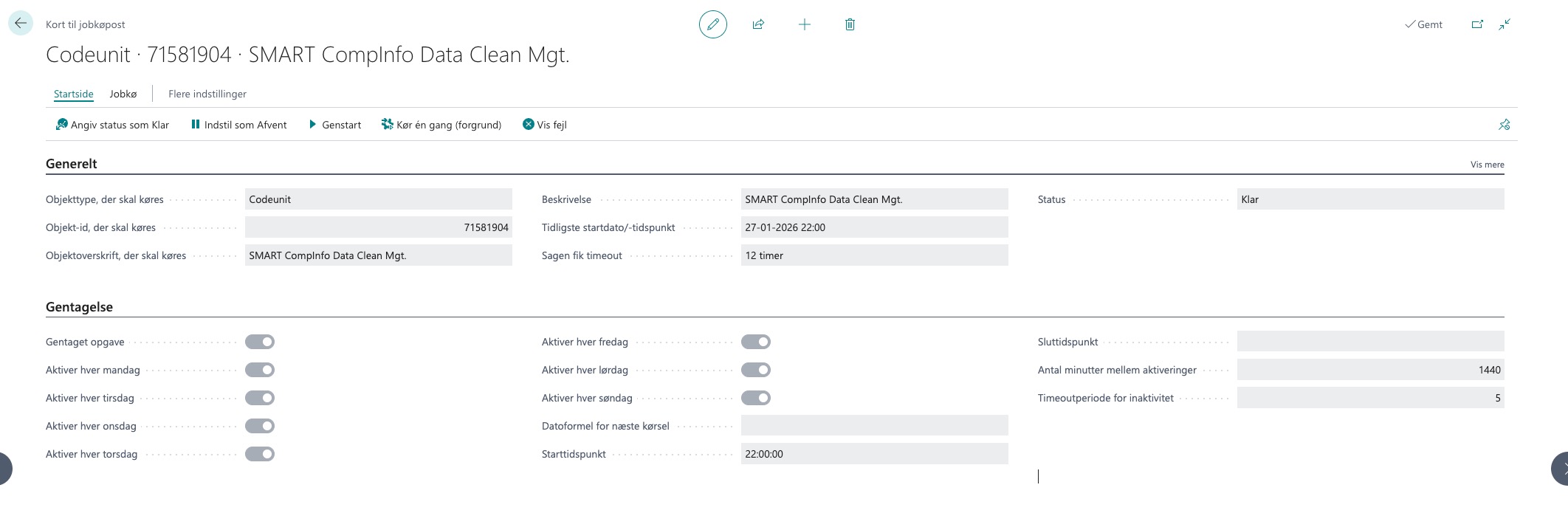Select the Startside tab
The width and height of the screenshot is (1568, 513).
point(73,94)
